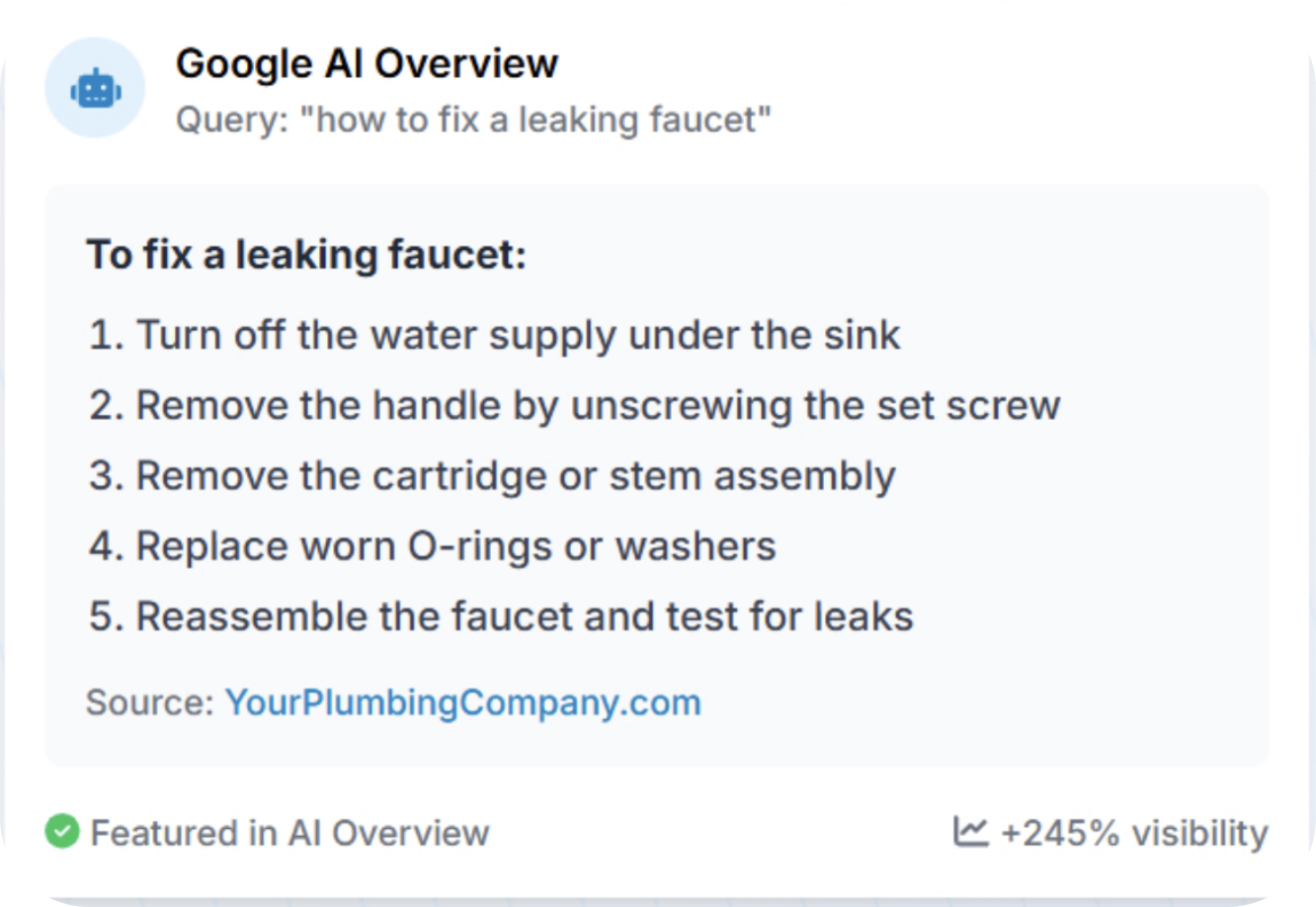Click the Google AI Overview title
Screen dimensions: 1316x907
[367, 63]
